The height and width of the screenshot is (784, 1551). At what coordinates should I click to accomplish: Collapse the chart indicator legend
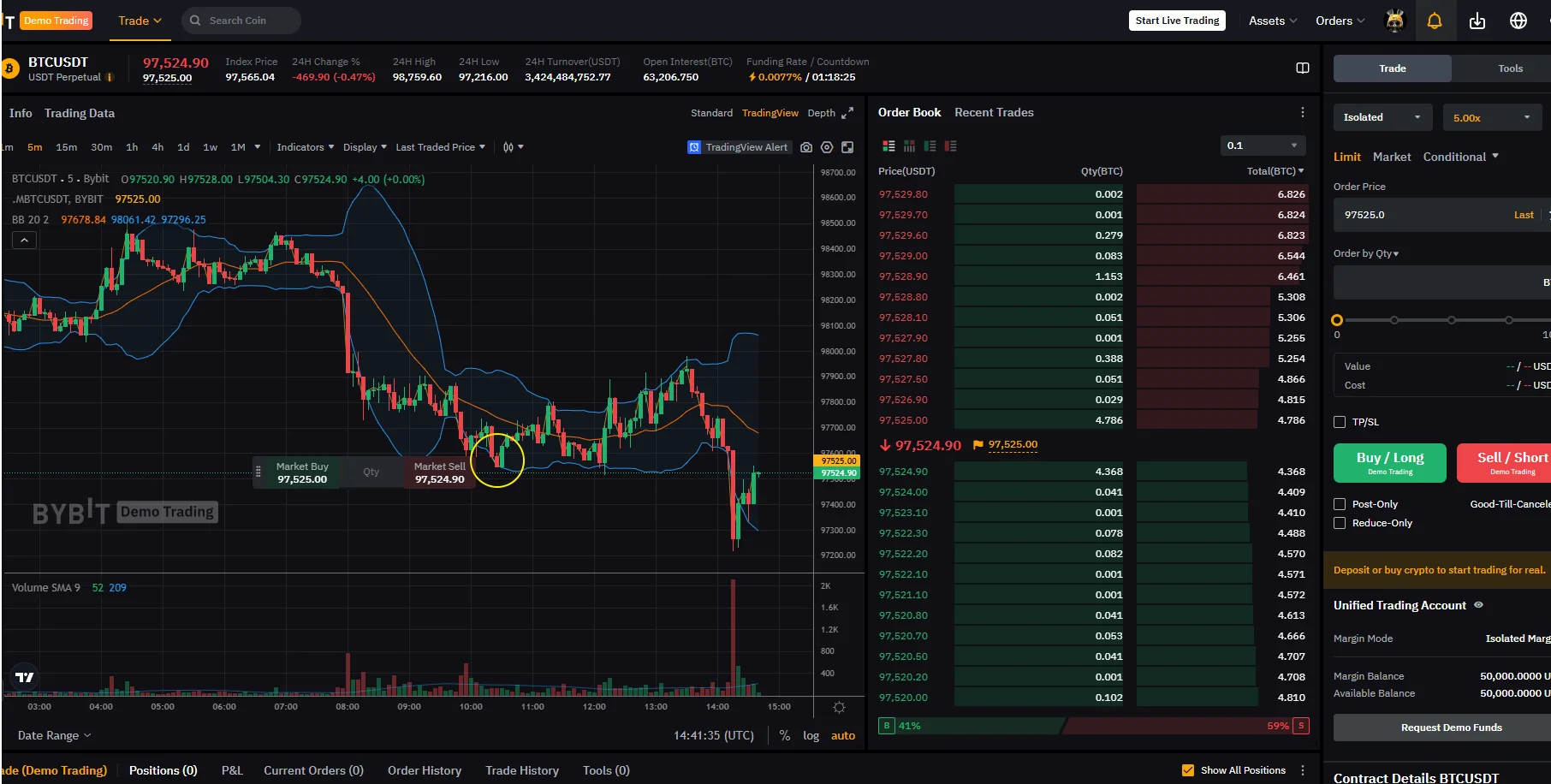[x=24, y=241]
